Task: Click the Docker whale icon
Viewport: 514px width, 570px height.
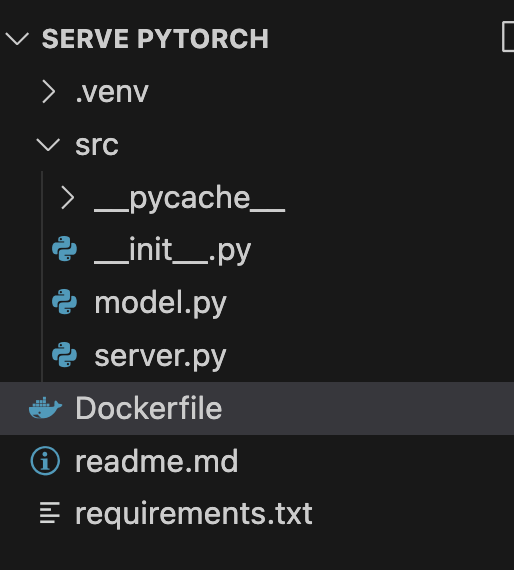Action: coord(45,408)
